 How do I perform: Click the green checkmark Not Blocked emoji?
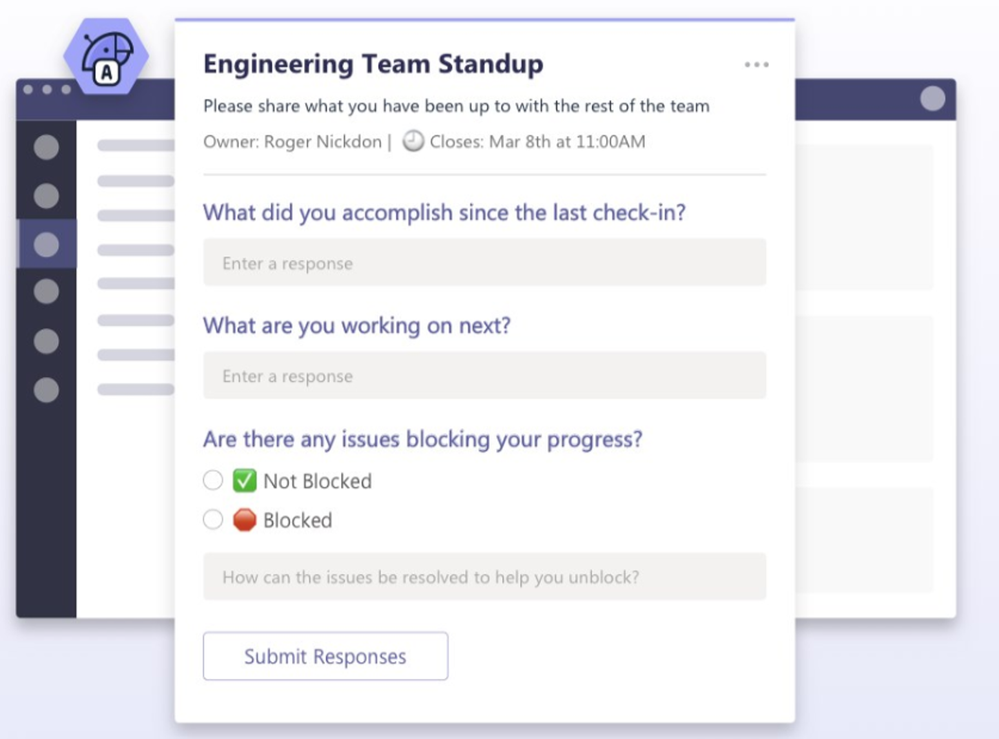(244, 480)
